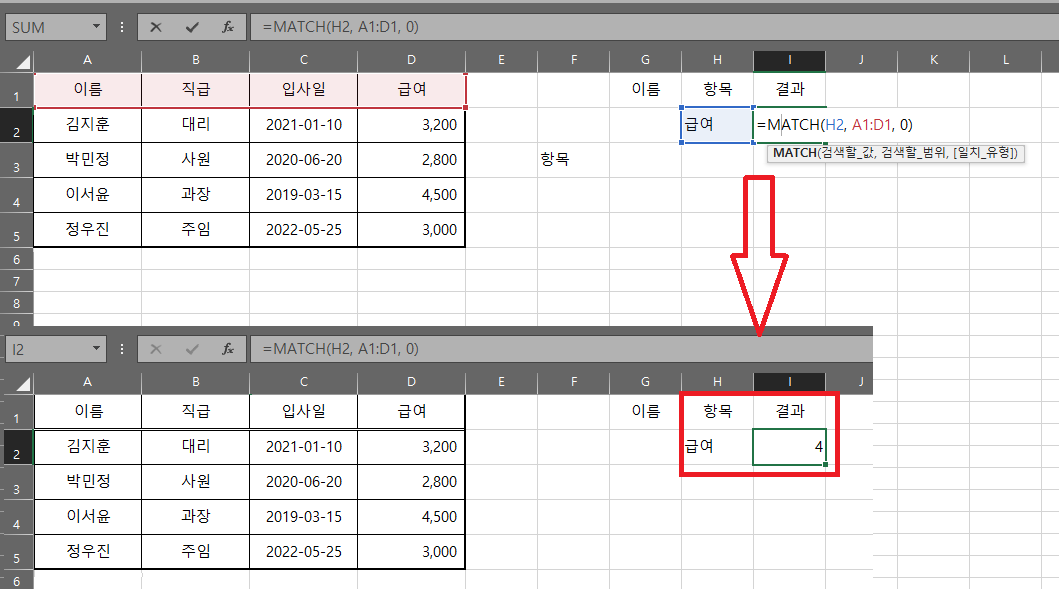Click the Cancel (X) icon in top formula bar

coord(156,28)
